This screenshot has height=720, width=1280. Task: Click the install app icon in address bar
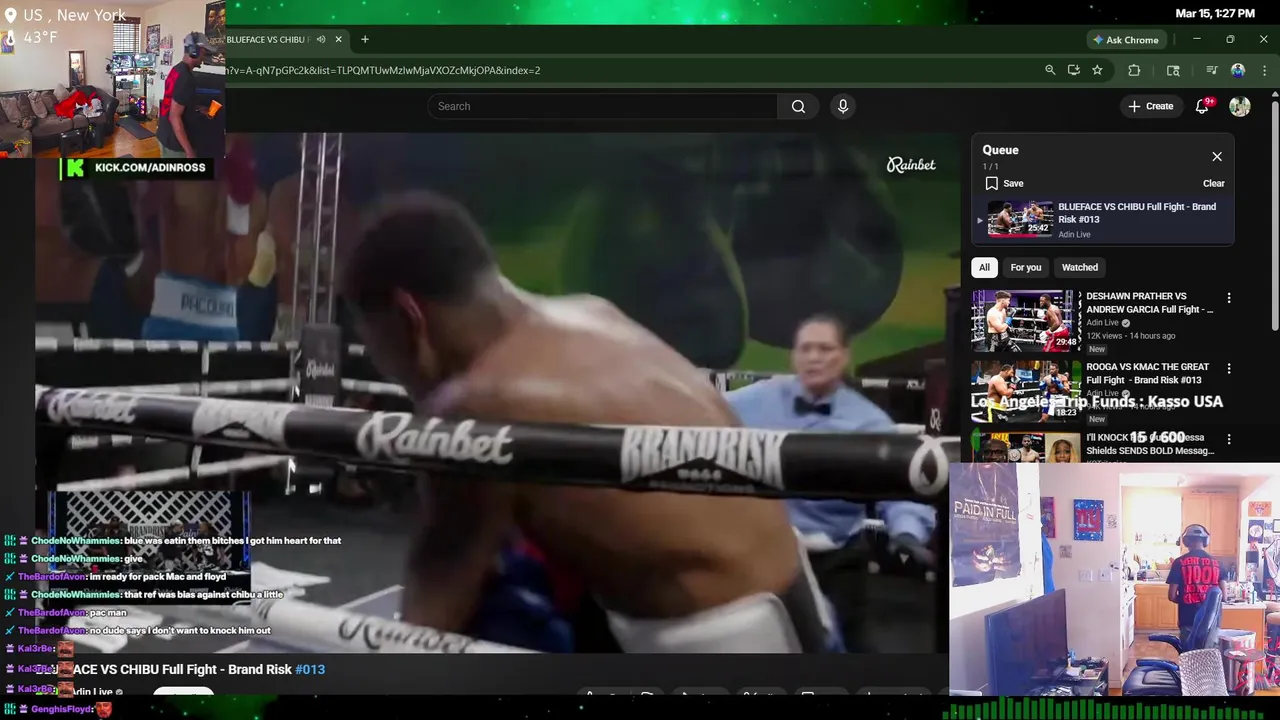[x=1074, y=70]
